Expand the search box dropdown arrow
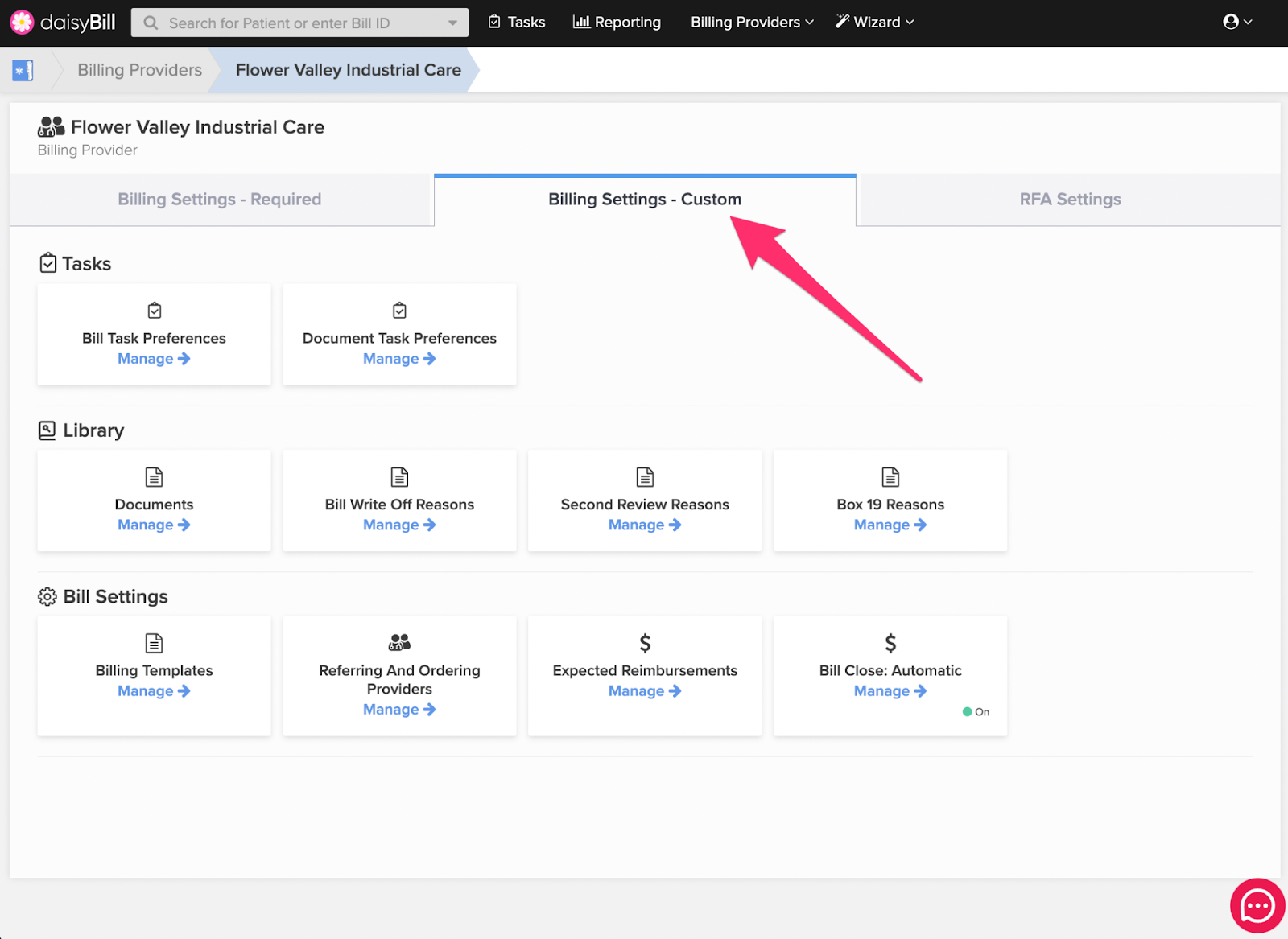 click(x=452, y=23)
